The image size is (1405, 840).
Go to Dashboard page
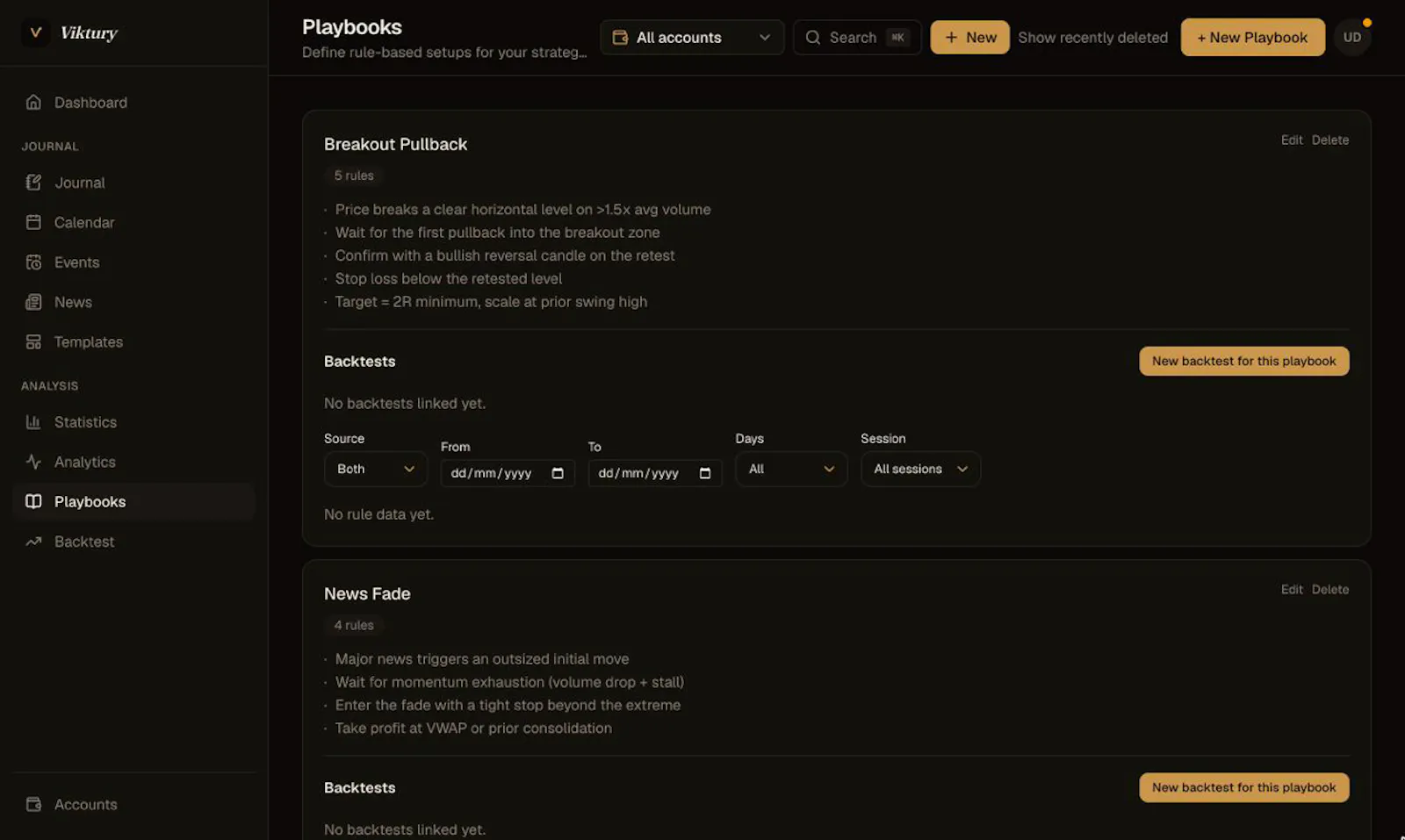[x=133, y=103]
